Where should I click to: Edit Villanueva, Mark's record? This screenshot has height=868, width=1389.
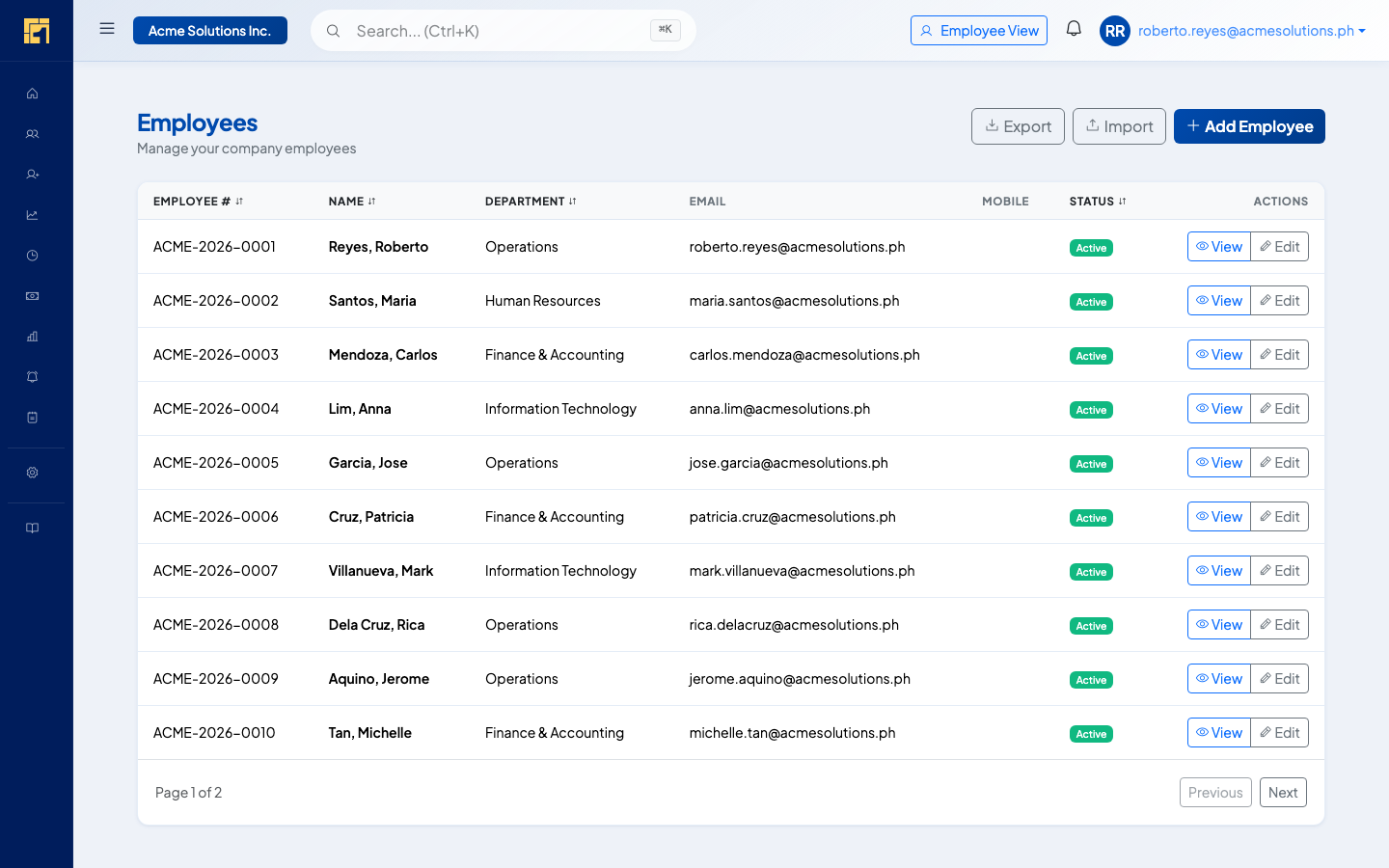point(1280,571)
